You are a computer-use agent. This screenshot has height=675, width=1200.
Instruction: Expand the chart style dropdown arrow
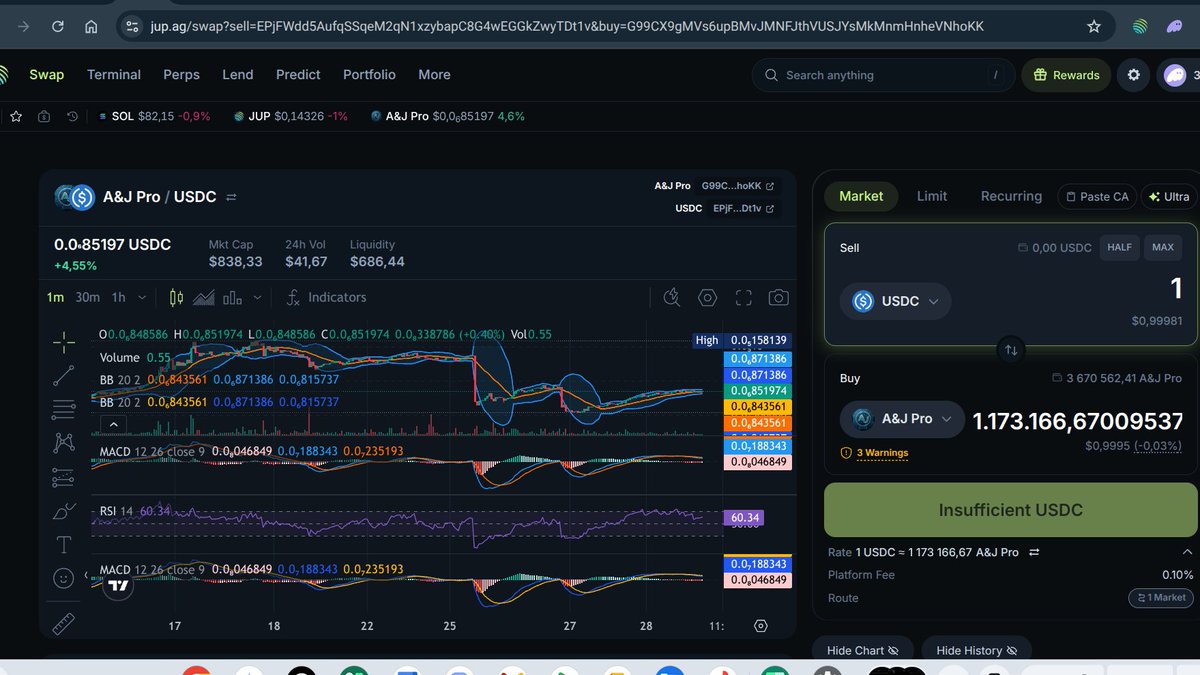[258, 297]
